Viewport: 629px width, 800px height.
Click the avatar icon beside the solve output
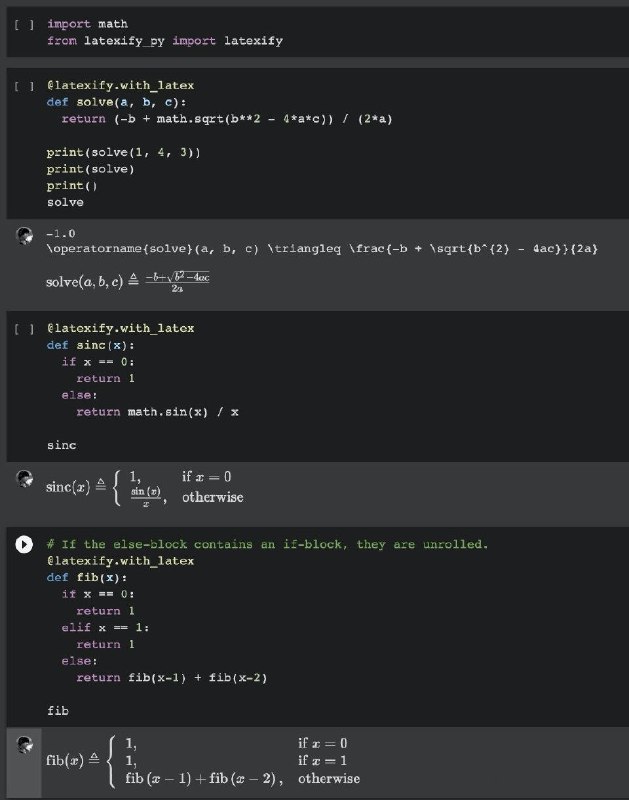(x=23, y=235)
